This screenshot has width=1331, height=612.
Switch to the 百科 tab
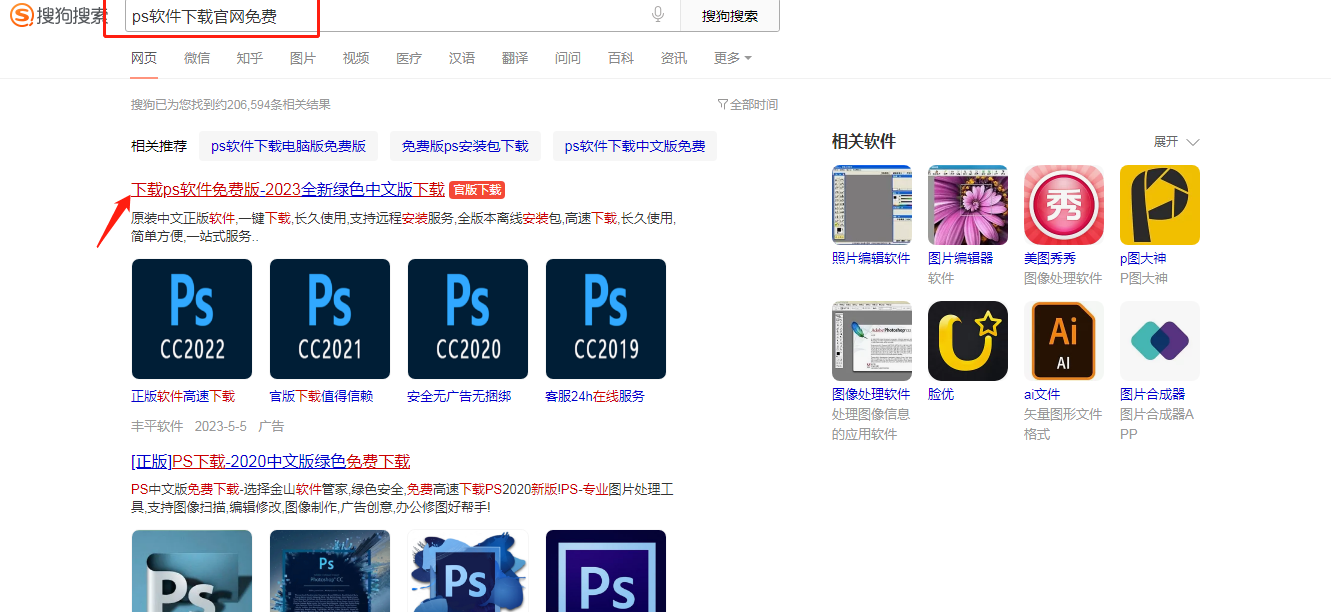621,58
